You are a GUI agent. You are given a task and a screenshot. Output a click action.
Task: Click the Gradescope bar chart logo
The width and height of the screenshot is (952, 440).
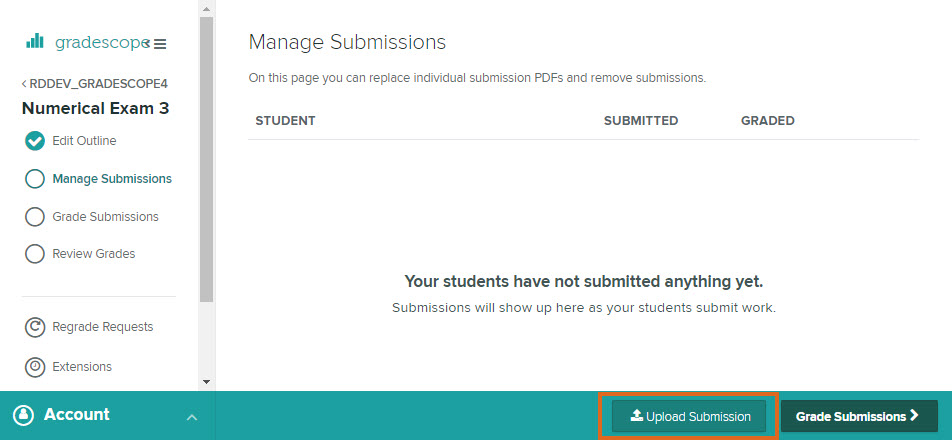[x=35, y=41]
